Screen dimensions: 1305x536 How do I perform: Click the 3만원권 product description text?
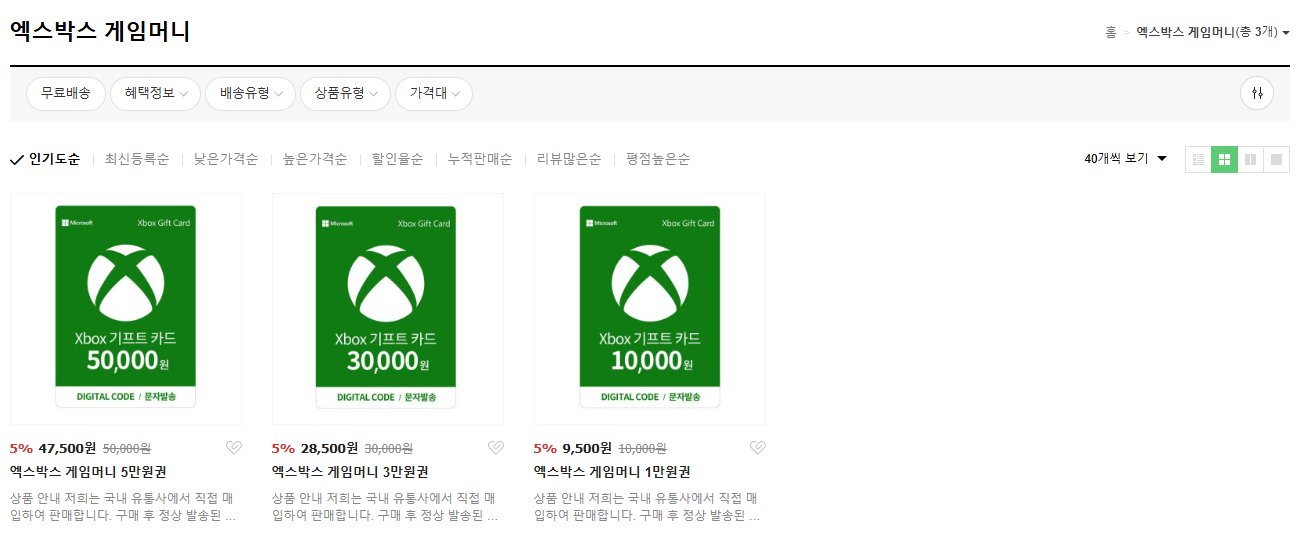tap(385, 507)
